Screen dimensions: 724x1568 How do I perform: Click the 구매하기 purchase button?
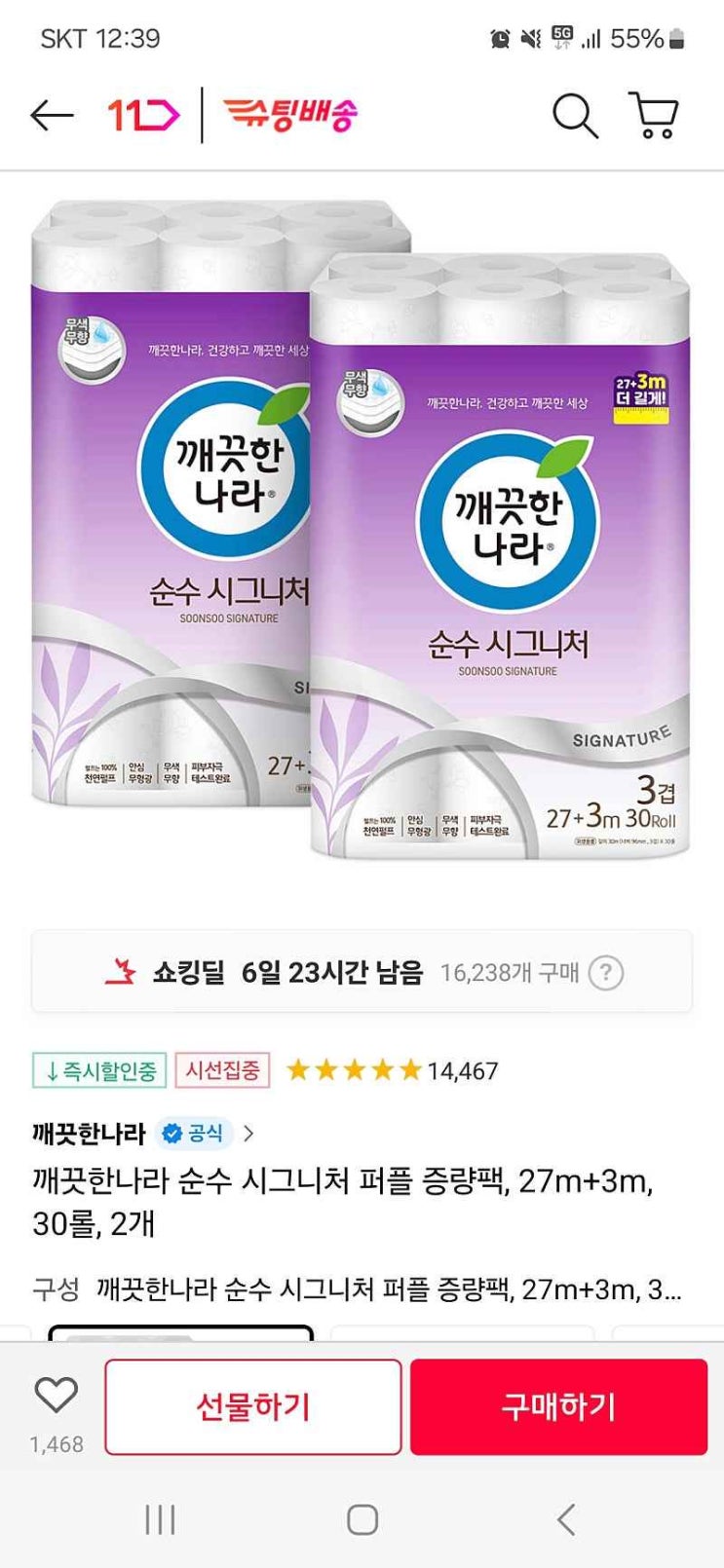pos(558,1406)
